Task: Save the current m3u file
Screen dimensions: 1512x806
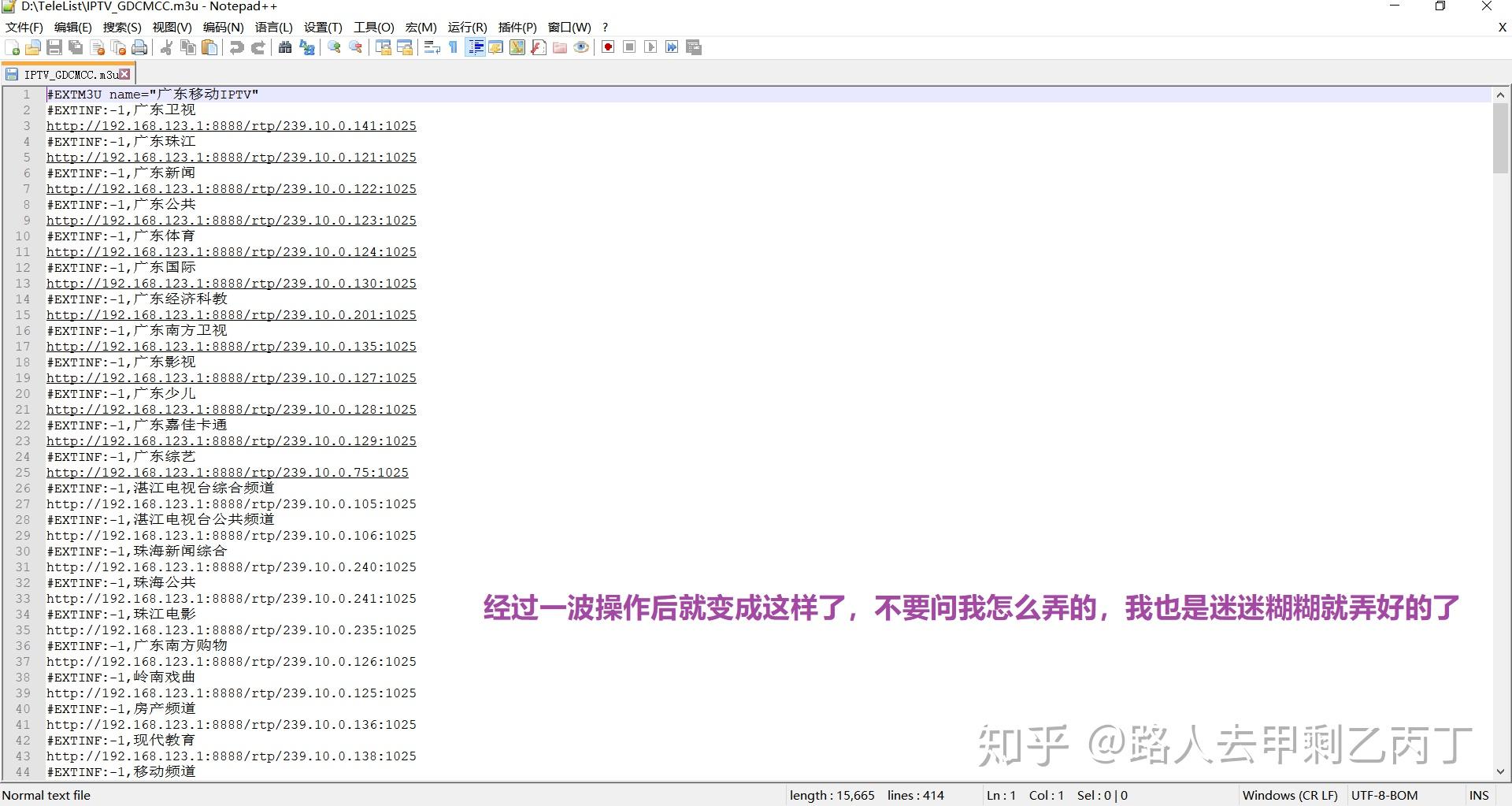Action: pos(55,47)
